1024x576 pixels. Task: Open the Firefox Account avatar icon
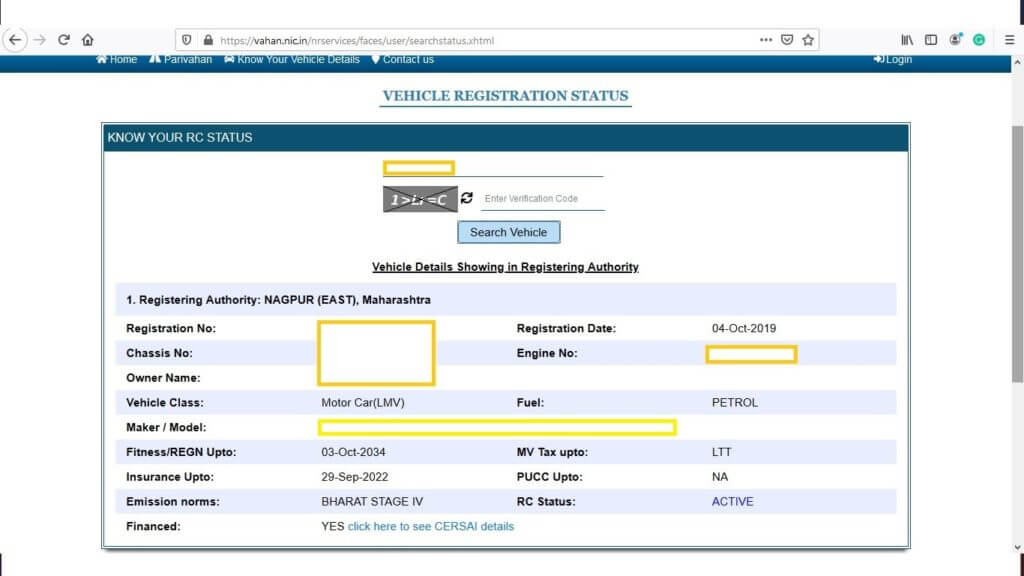[x=955, y=40]
